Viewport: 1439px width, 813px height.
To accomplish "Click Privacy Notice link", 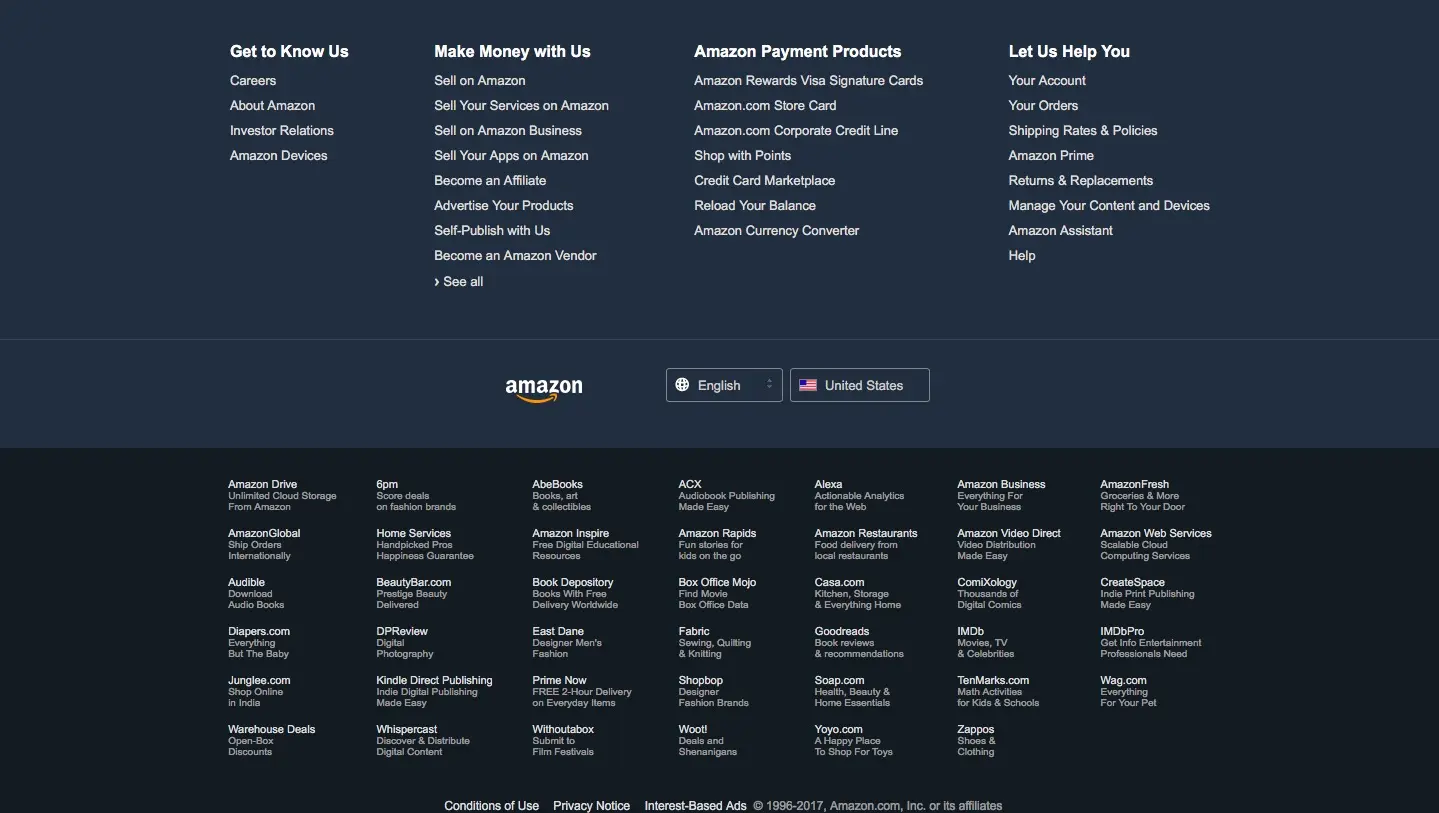I will coord(591,806).
